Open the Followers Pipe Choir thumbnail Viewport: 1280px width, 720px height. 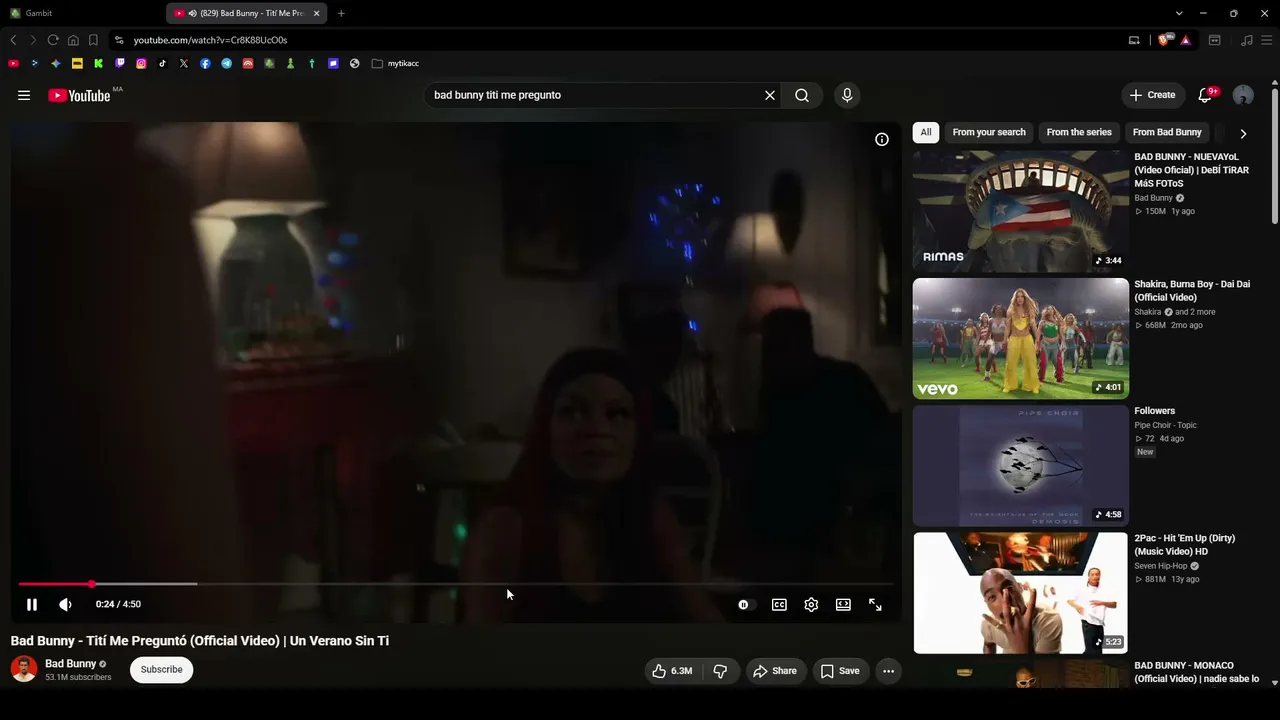[x=1021, y=466]
